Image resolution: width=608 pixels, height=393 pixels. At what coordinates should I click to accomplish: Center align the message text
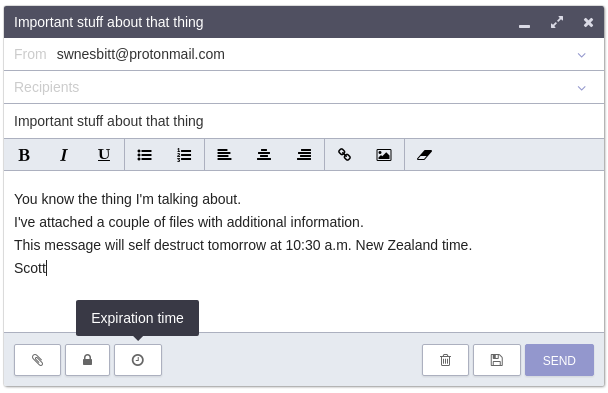pyautogui.click(x=264, y=155)
